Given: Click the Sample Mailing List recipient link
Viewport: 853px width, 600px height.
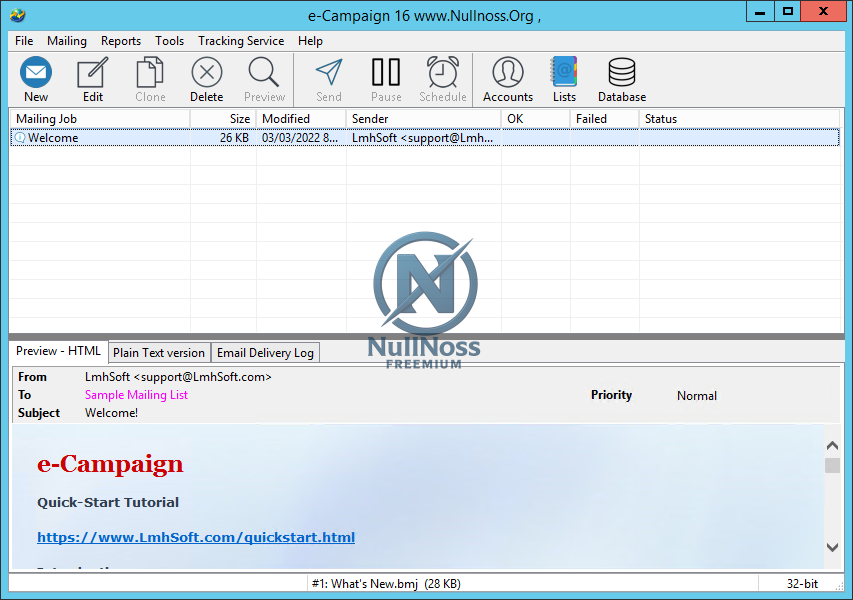Looking at the screenshot, I should [136, 395].
